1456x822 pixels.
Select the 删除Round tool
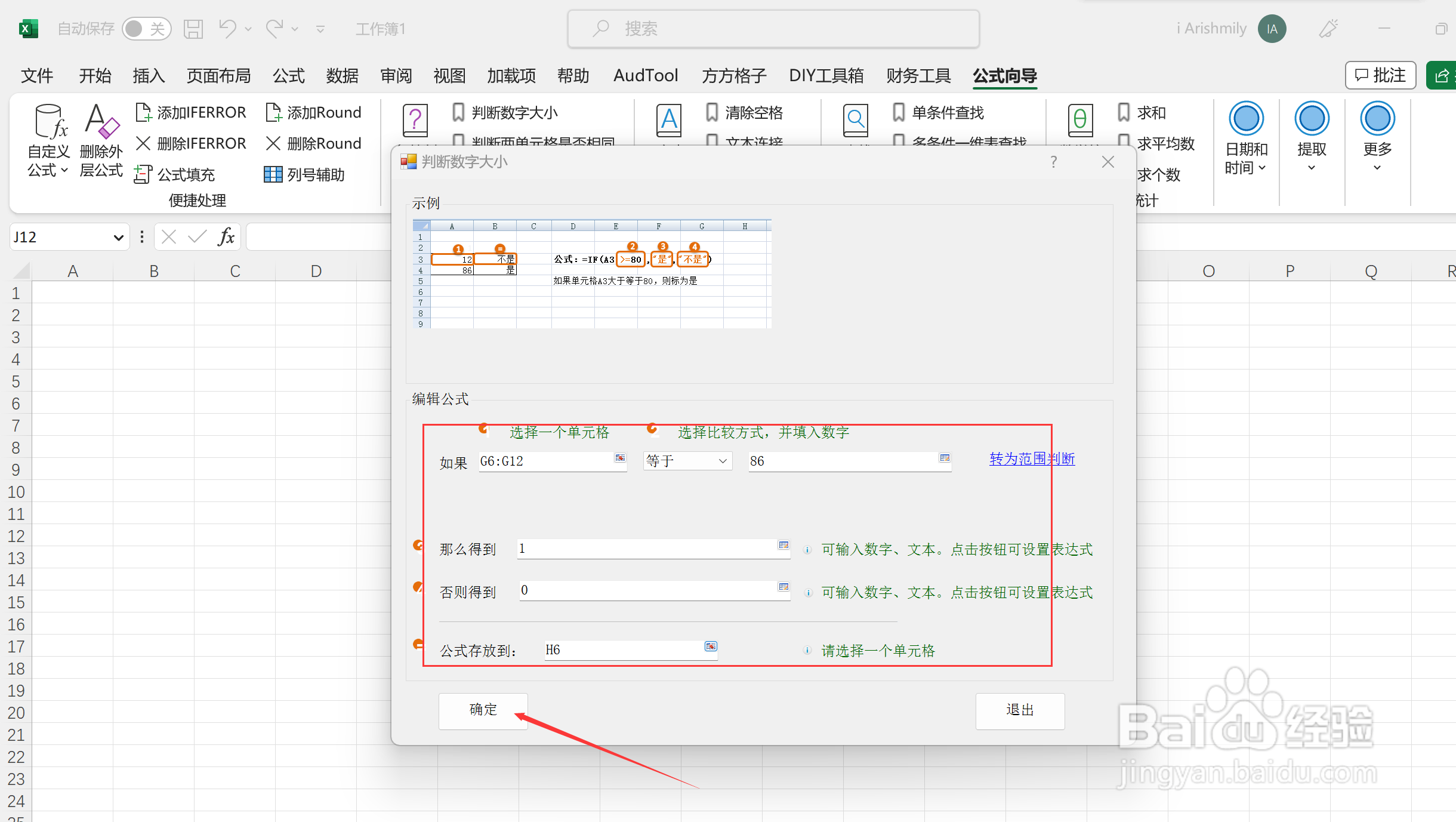click(x=313, y=143)
